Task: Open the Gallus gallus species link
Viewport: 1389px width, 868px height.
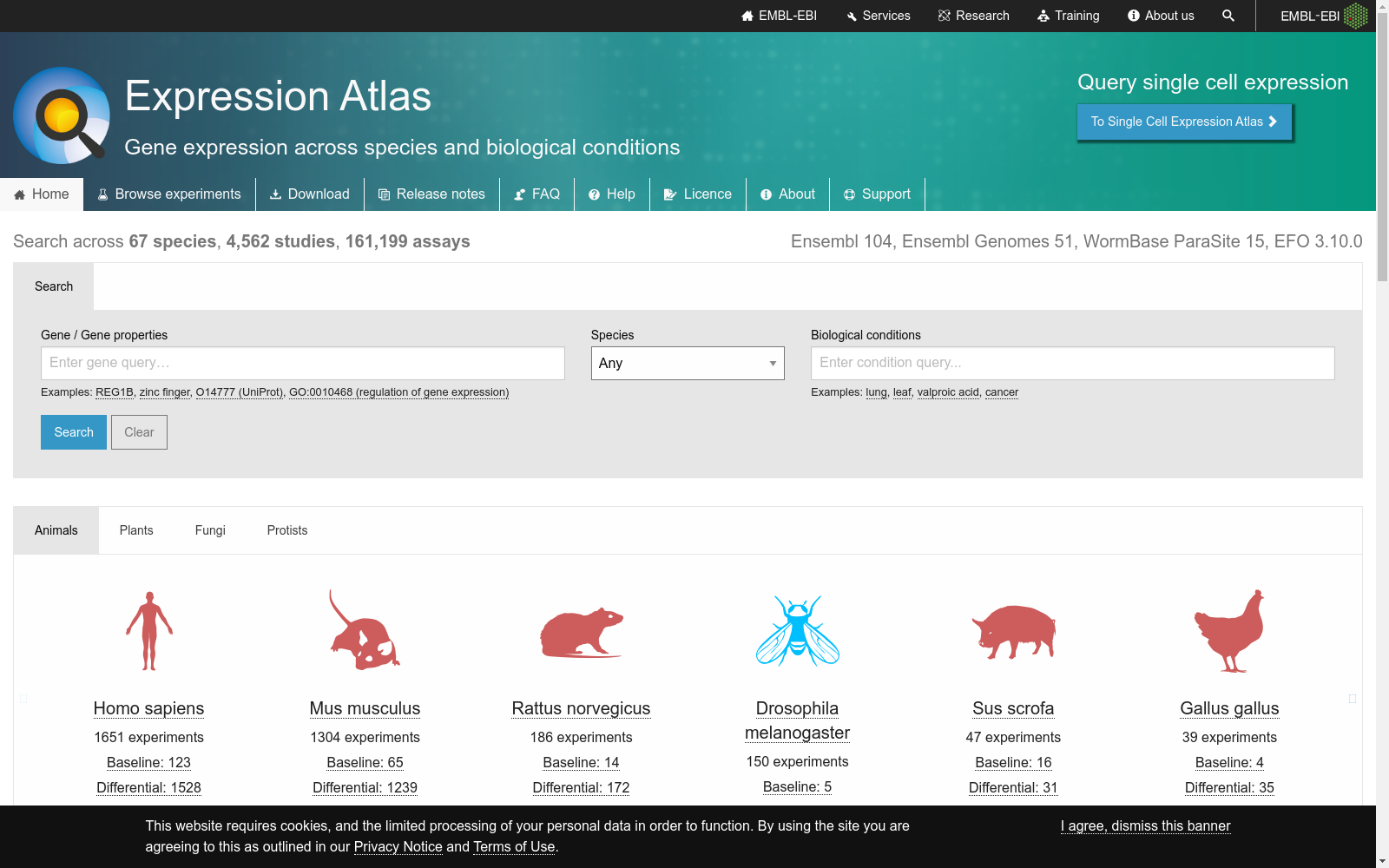Action: click(1229, 708)
